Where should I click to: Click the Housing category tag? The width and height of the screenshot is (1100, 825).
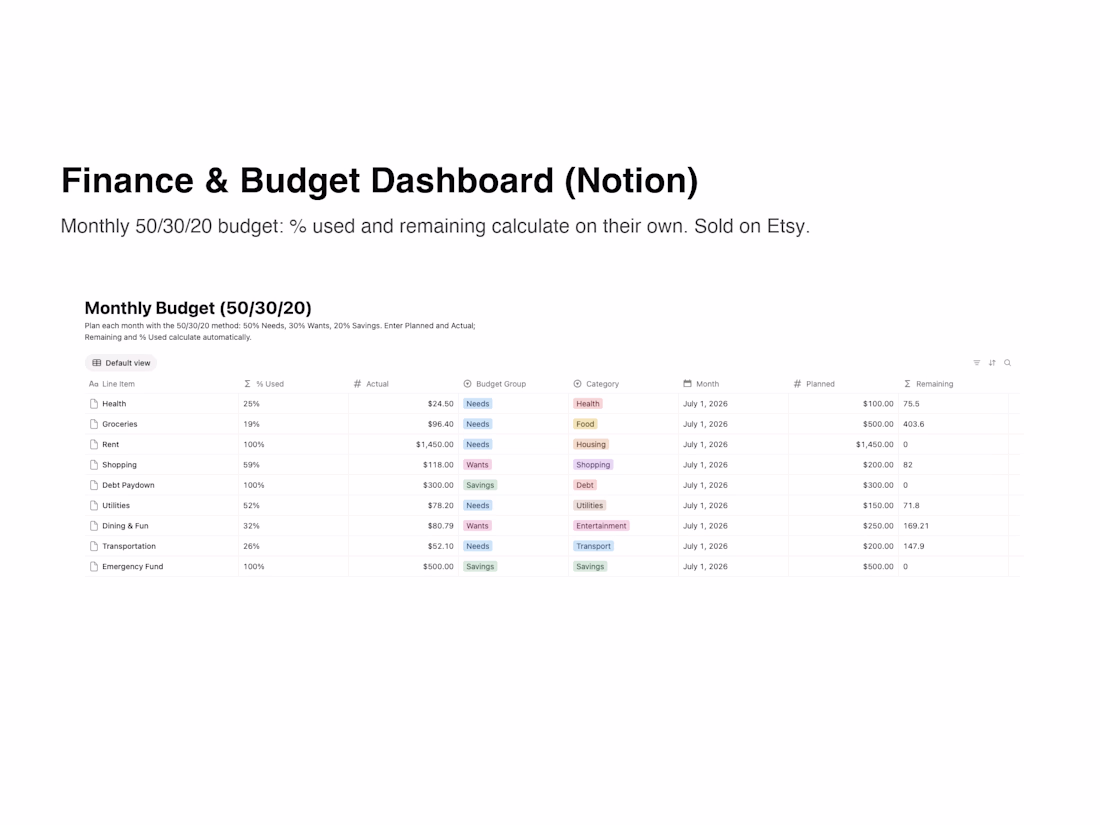pyautogui.click(x=591, y=445)
